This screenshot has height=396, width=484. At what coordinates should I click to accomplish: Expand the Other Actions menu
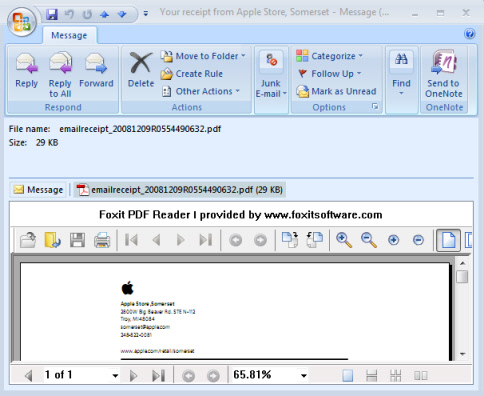click(201, 91)
